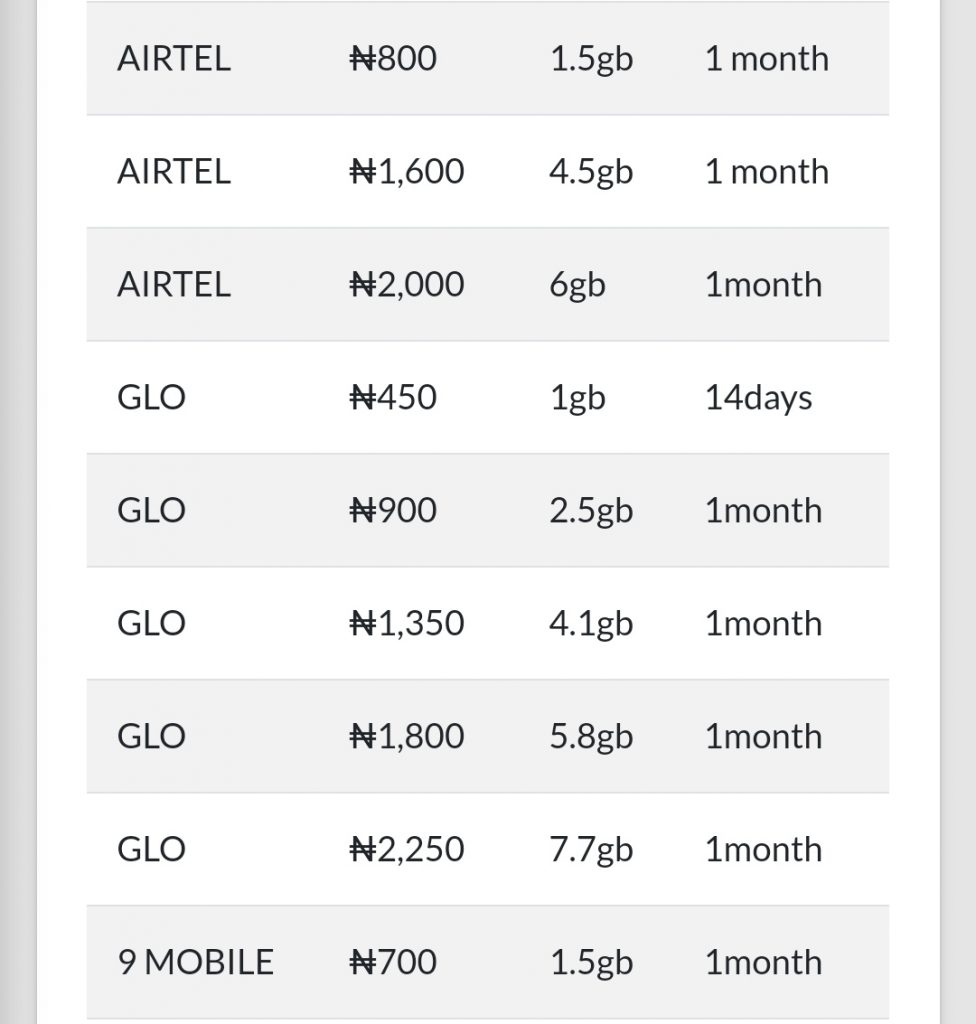This screenshot has height=1024, width=976.
Task: Select the ₦1,600 price in the Airtel row
Action: pos(407,172)
